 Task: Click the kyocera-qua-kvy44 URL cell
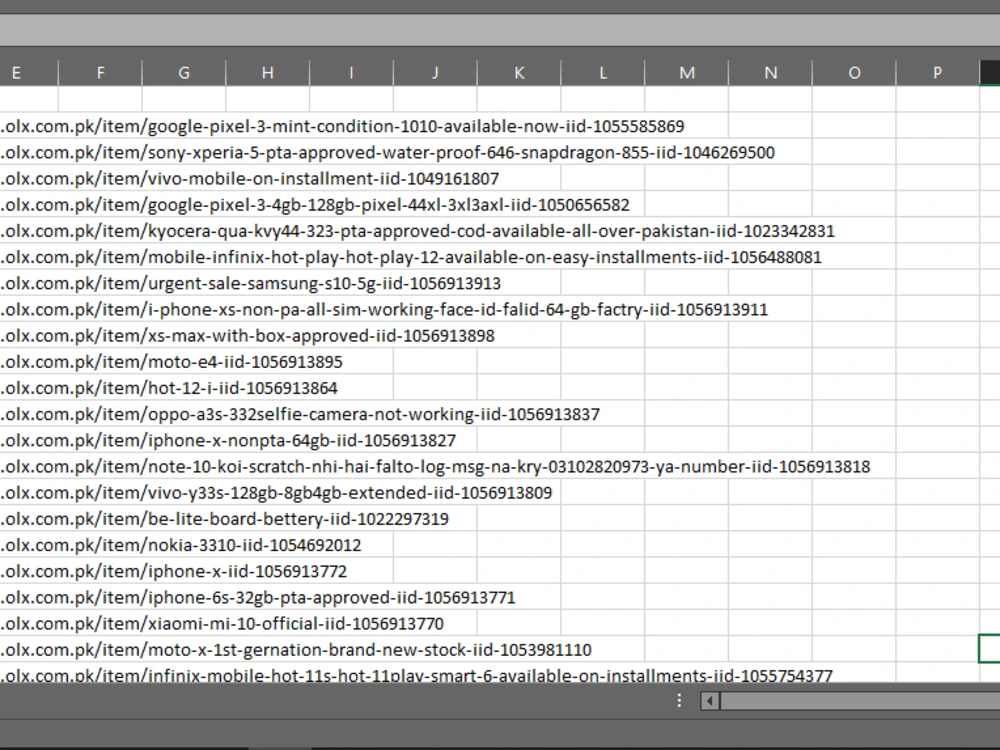[418, 231]
